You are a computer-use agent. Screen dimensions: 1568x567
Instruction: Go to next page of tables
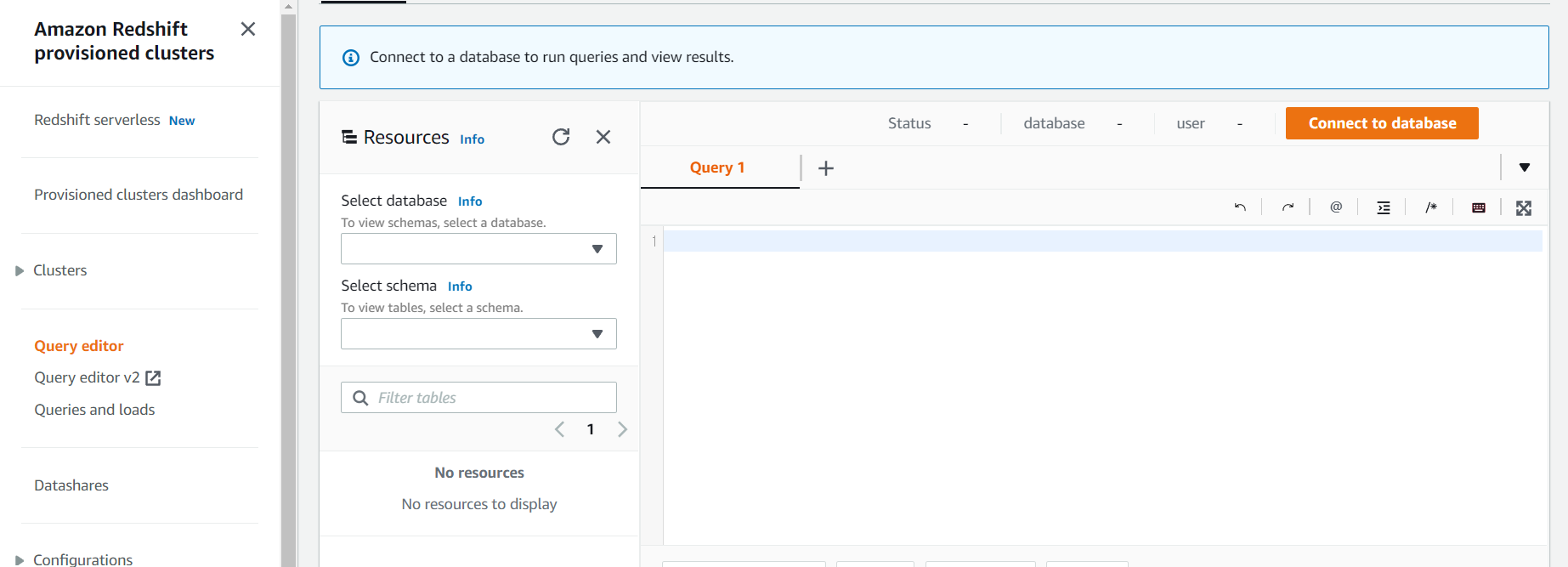point(622,429)
